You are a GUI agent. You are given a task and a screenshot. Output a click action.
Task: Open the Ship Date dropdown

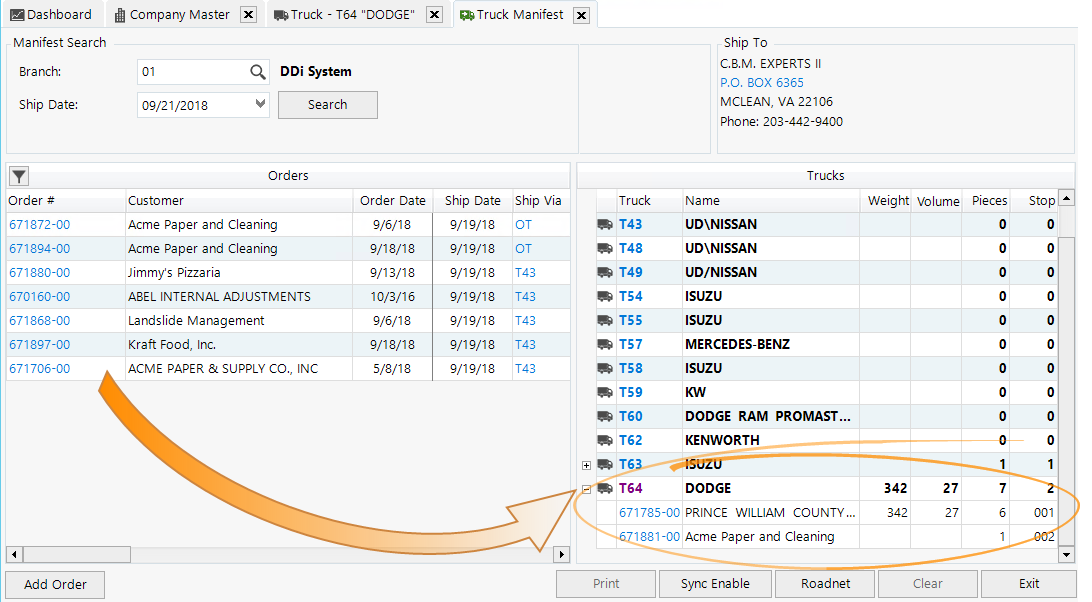pyautogui.click(x=261, y=104)
